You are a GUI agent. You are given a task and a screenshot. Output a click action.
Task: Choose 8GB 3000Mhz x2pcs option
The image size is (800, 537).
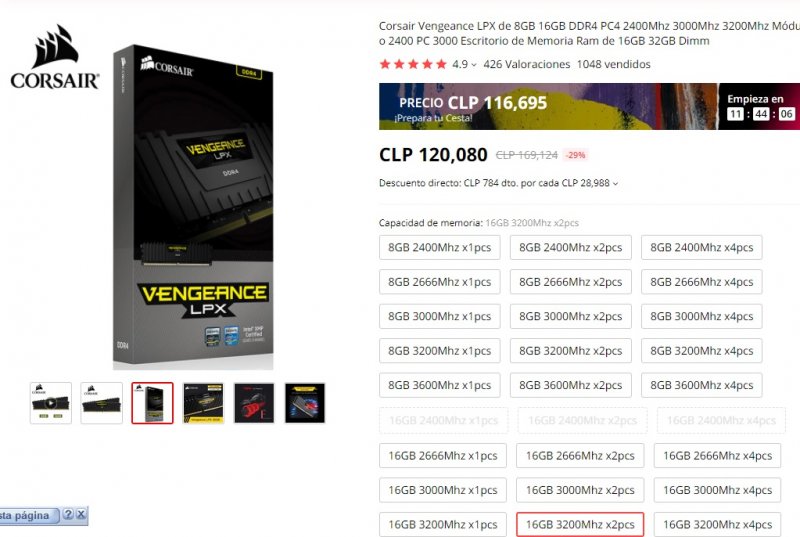[x=570, y=316]
